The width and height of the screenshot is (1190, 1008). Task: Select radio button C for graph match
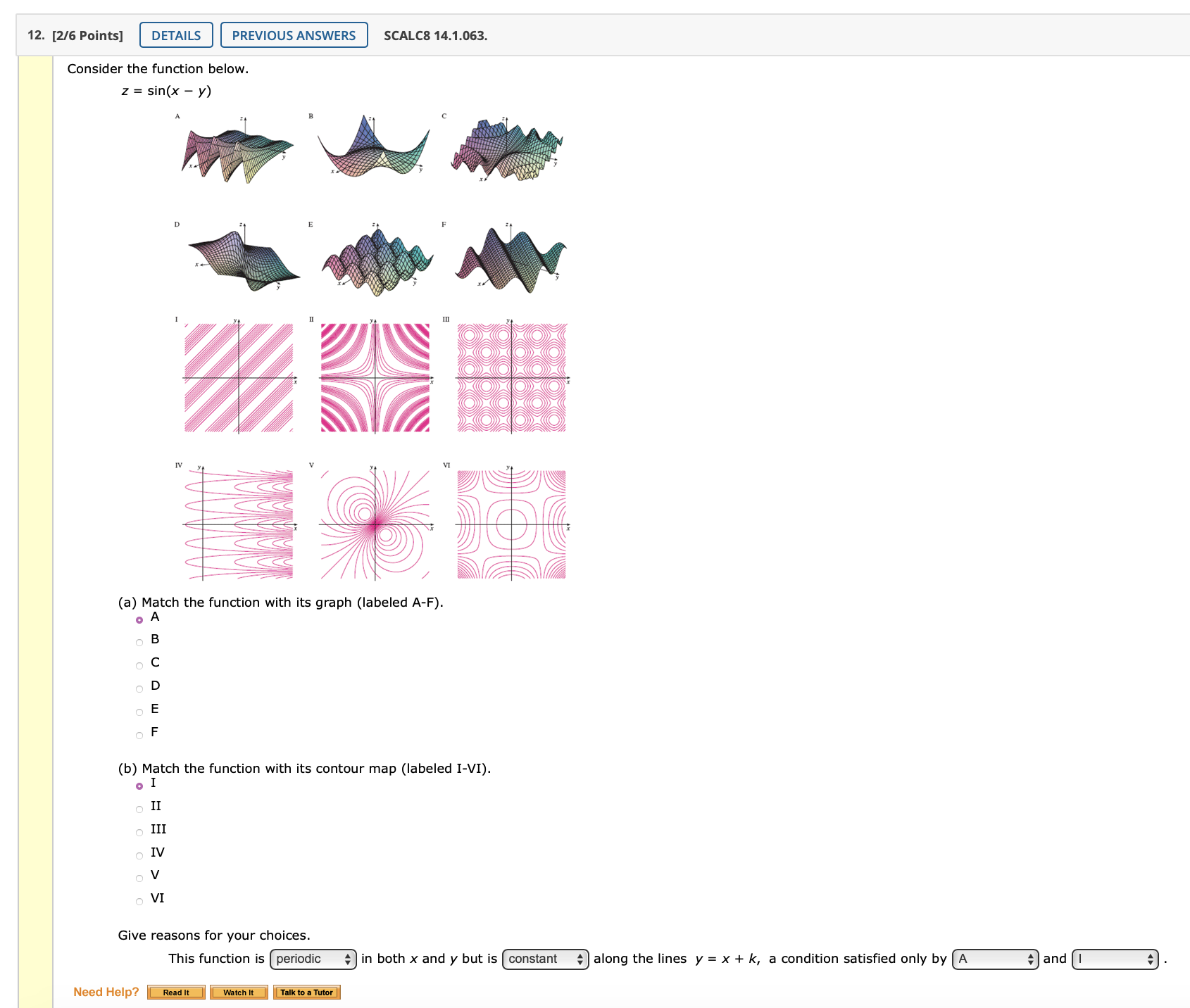coord(139,664)
